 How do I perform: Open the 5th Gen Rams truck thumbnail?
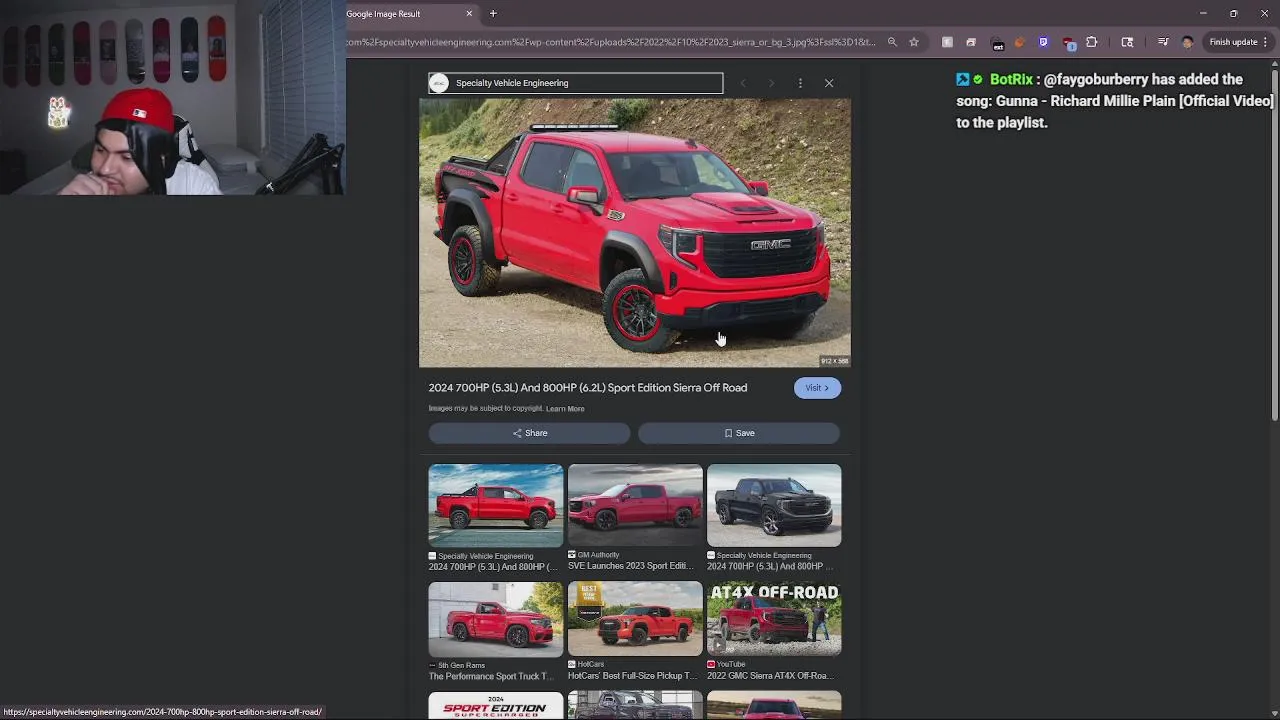point(496,619)
